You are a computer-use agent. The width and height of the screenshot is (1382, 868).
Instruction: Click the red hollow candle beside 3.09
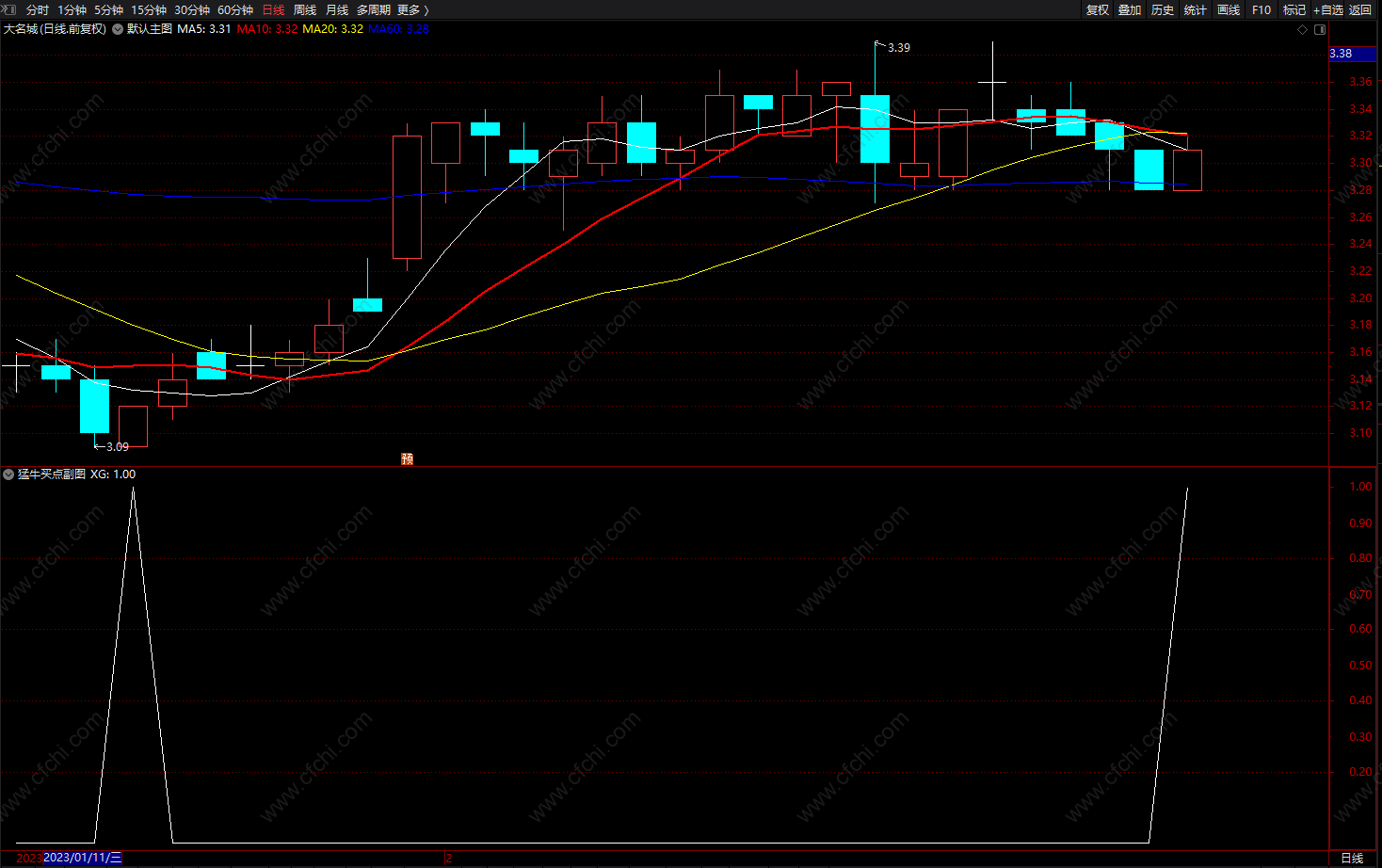point(133,426)
